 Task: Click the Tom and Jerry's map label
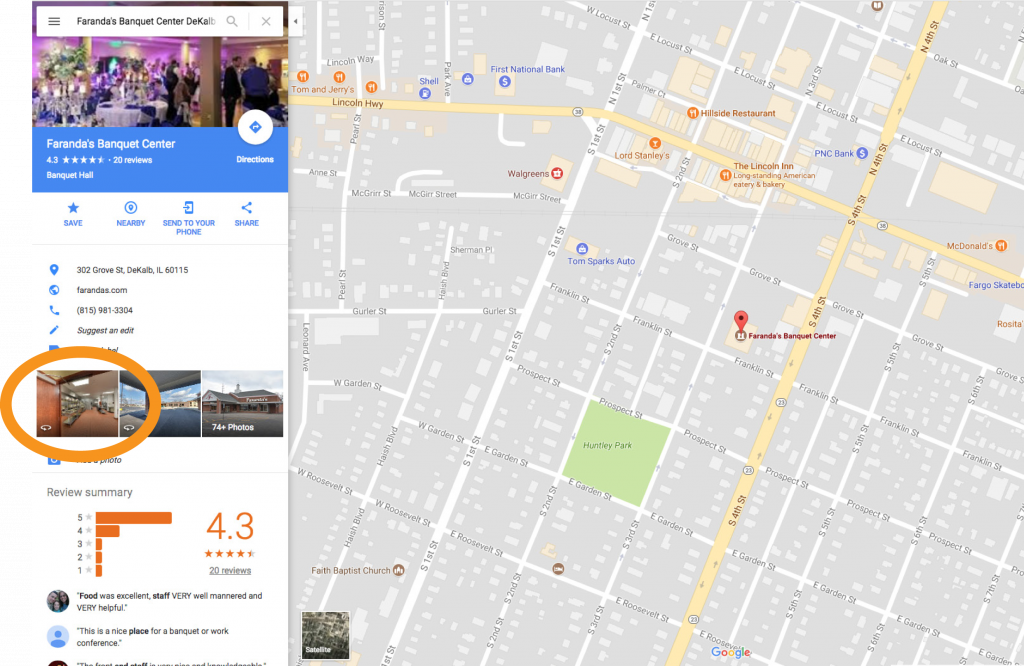pyautogui.click(x=323, y=89)
